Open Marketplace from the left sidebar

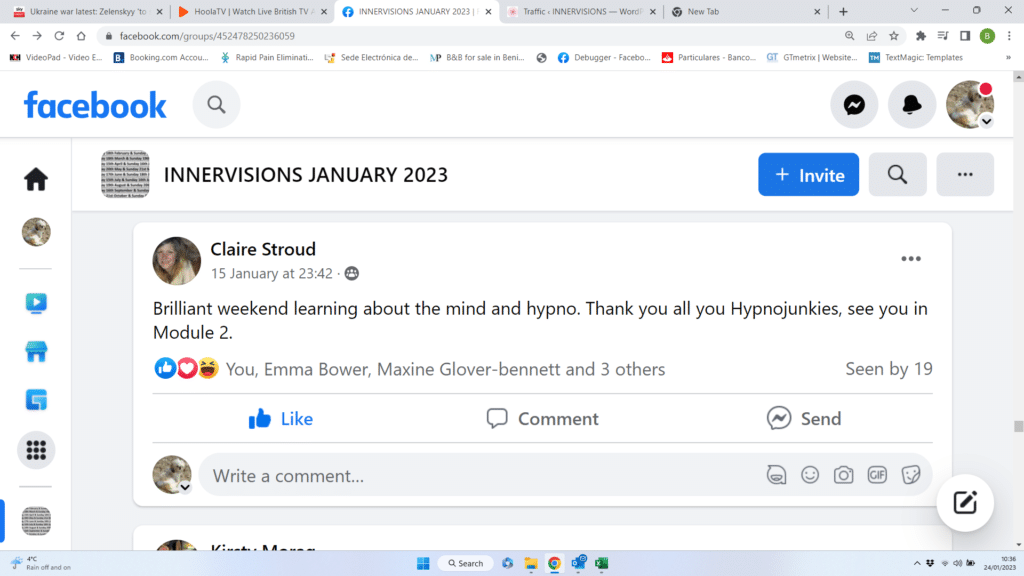[x=36, y=352]
